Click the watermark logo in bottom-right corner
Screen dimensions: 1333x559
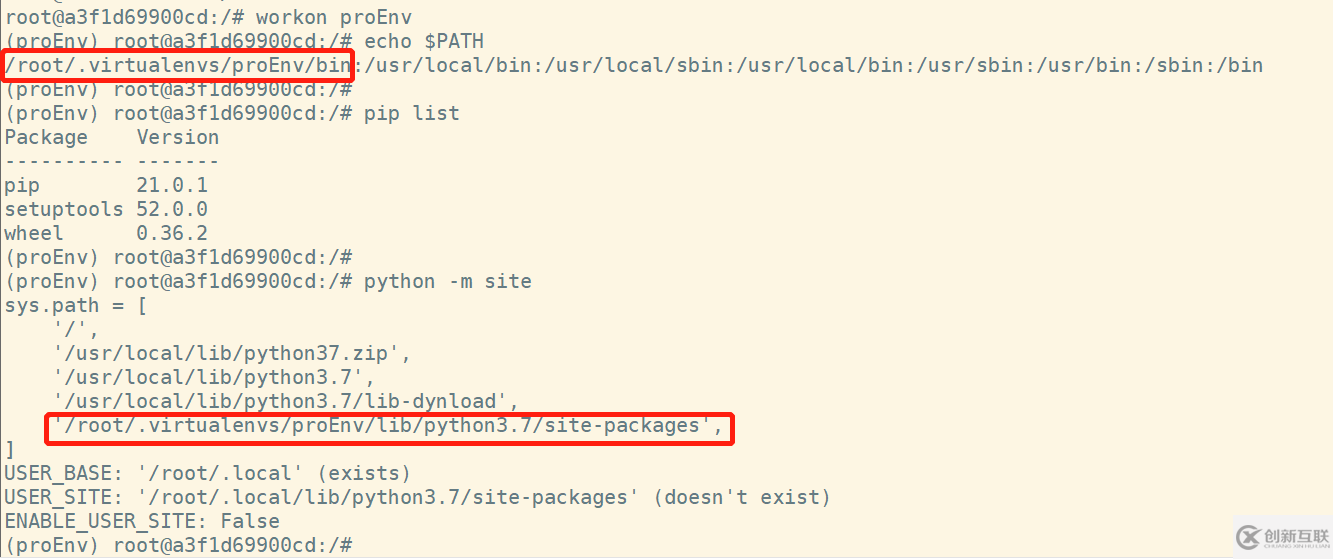coord(1281,537)
